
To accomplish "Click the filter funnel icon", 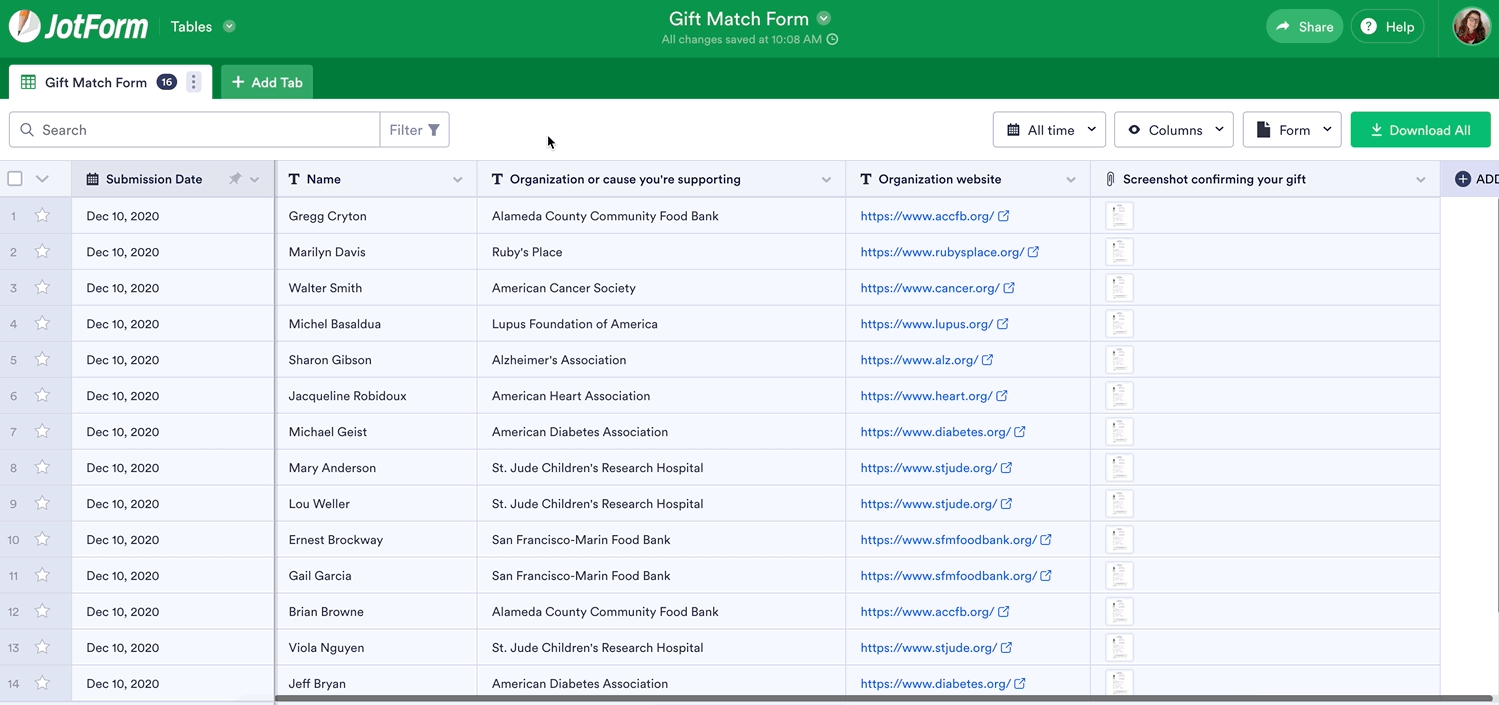I will point(434,130).
